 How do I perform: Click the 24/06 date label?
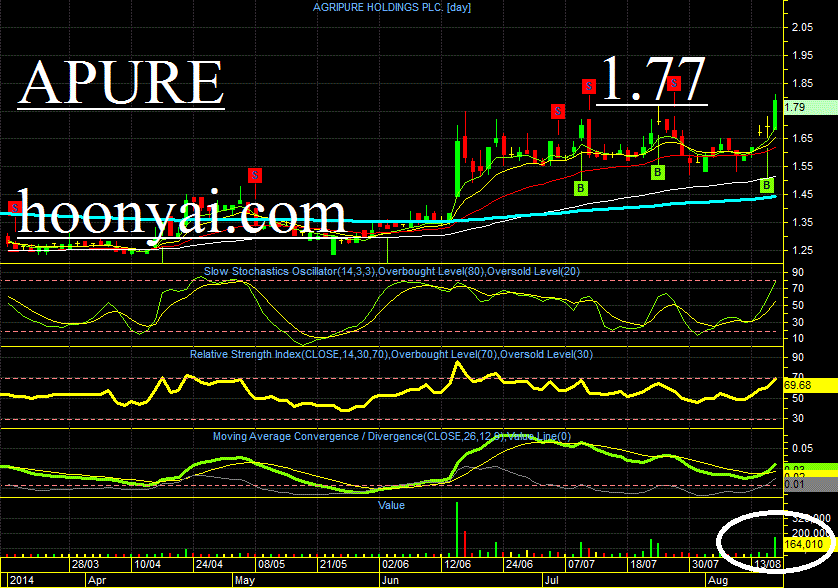pyautogui.click(x=519, y=564)
